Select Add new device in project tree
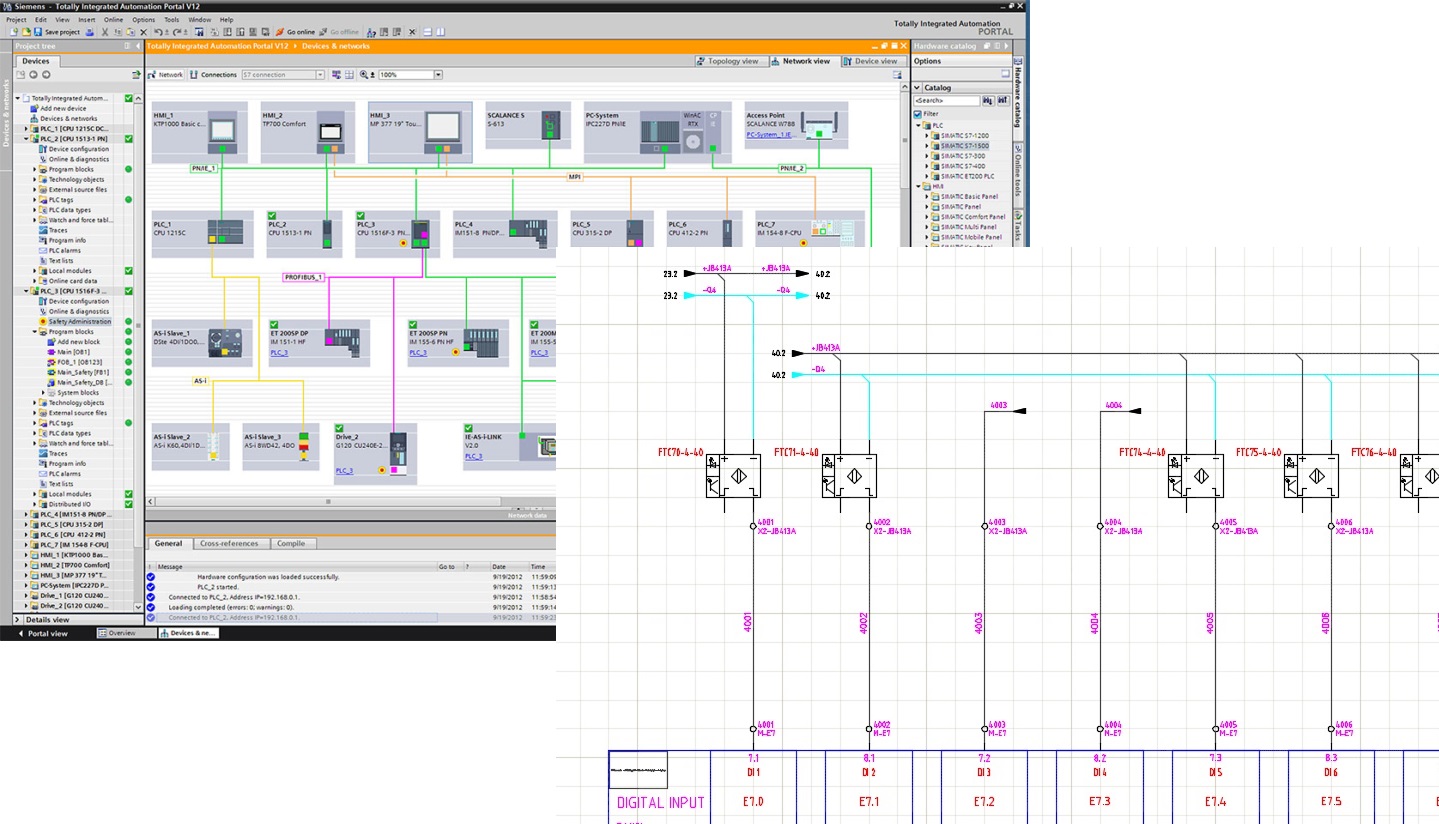This screenshot has height=824, width=1439. (x=63, y=108)
